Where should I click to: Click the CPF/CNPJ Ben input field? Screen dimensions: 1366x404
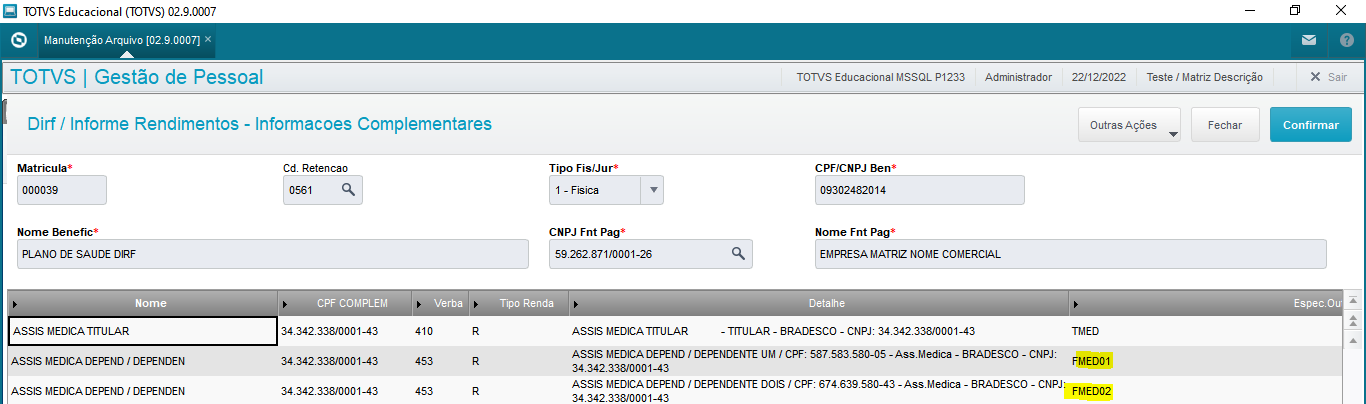pos(920,190)
